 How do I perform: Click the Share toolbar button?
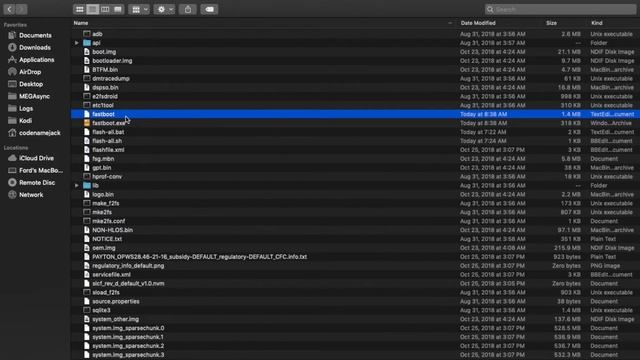(x=188, y=9)
